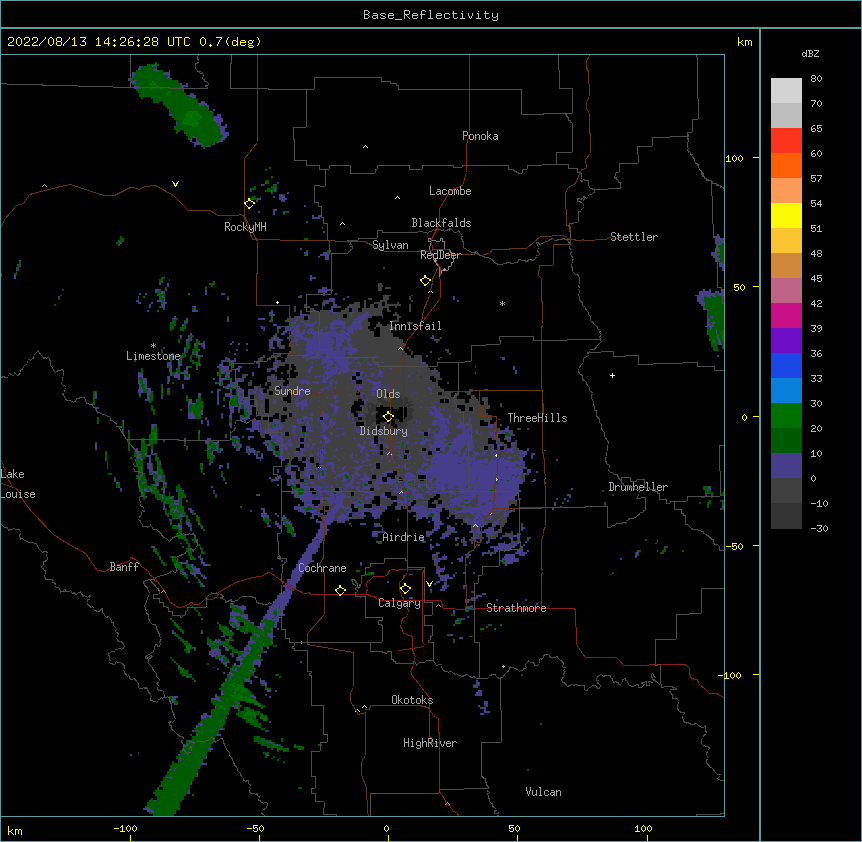Click the white plus marker north of Drumheller
This screenshot has width=862, height=842.
(x=612, y=375)
